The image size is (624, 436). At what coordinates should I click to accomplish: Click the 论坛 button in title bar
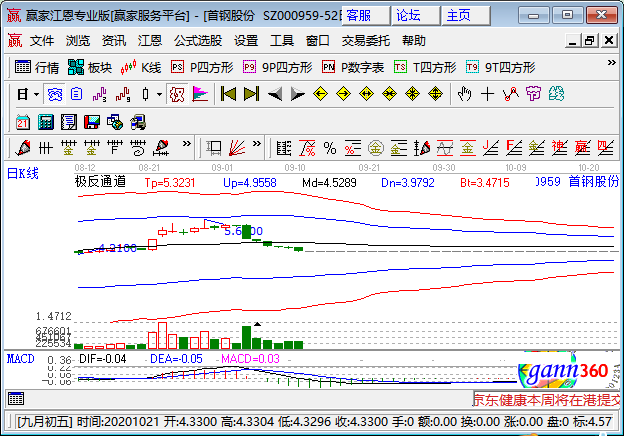[x=415, y=16]
